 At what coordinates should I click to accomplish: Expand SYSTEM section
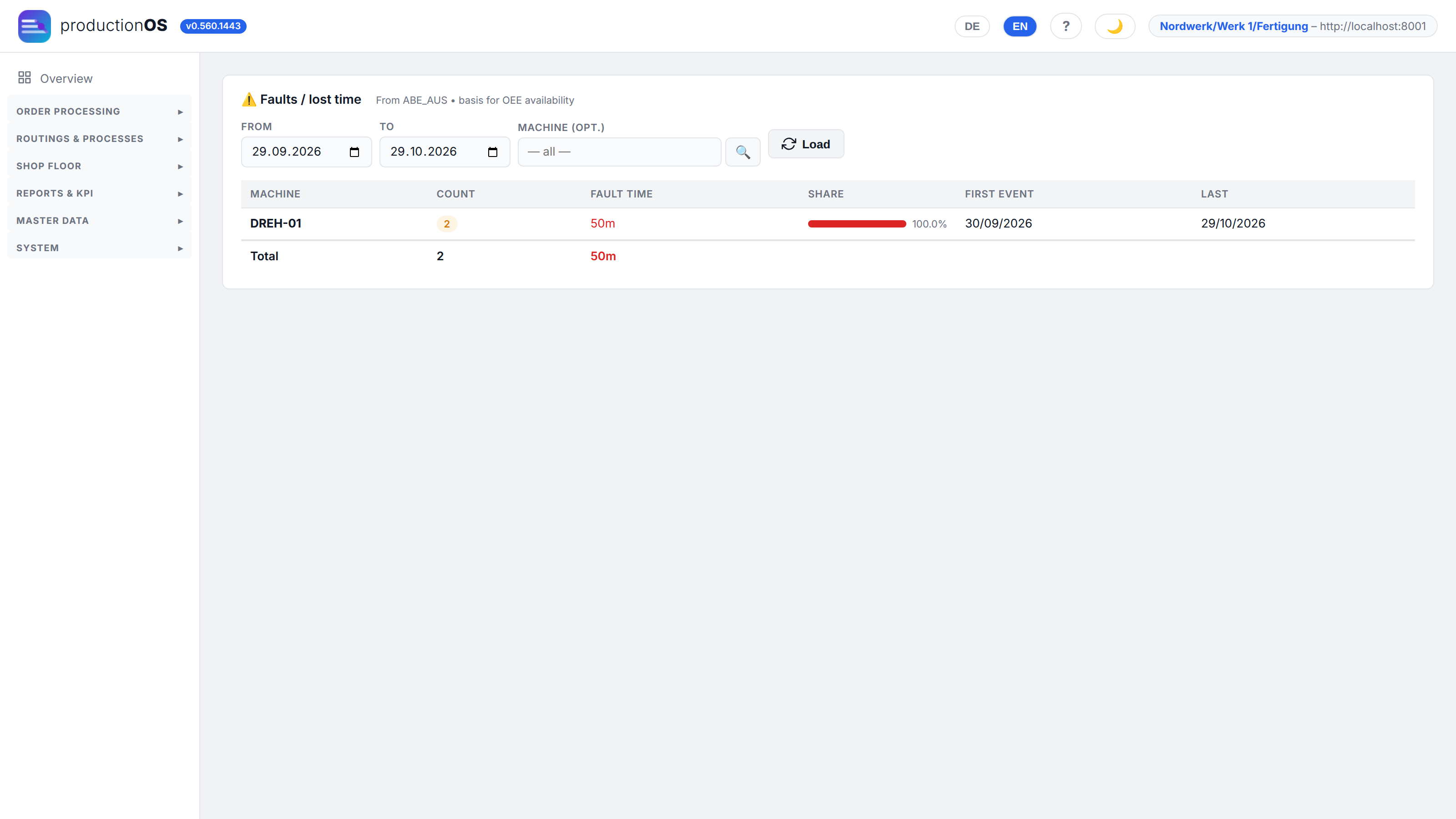click(100, 248)
